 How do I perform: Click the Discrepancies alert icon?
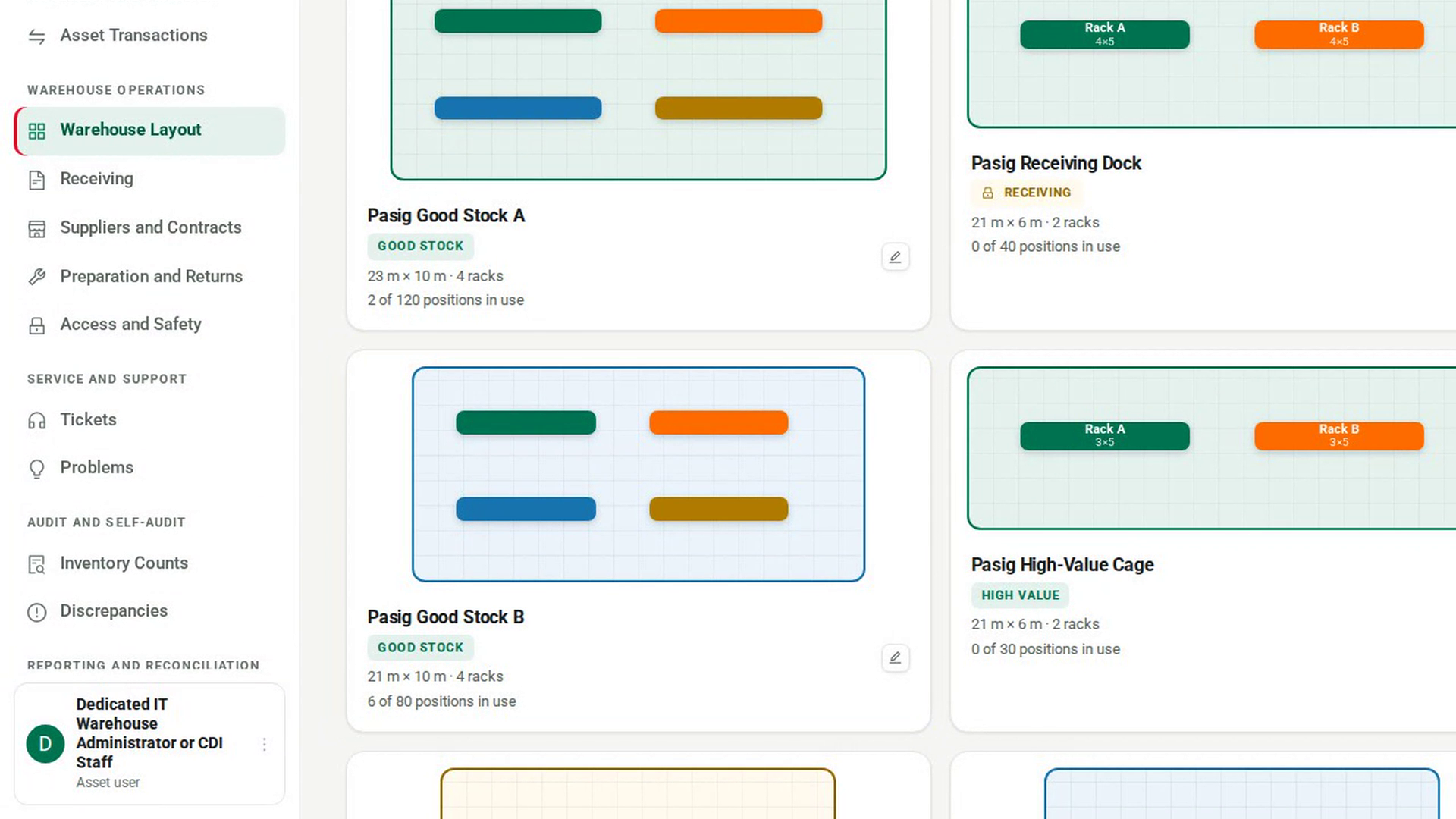pyautogui.click(x=36, y=612)
